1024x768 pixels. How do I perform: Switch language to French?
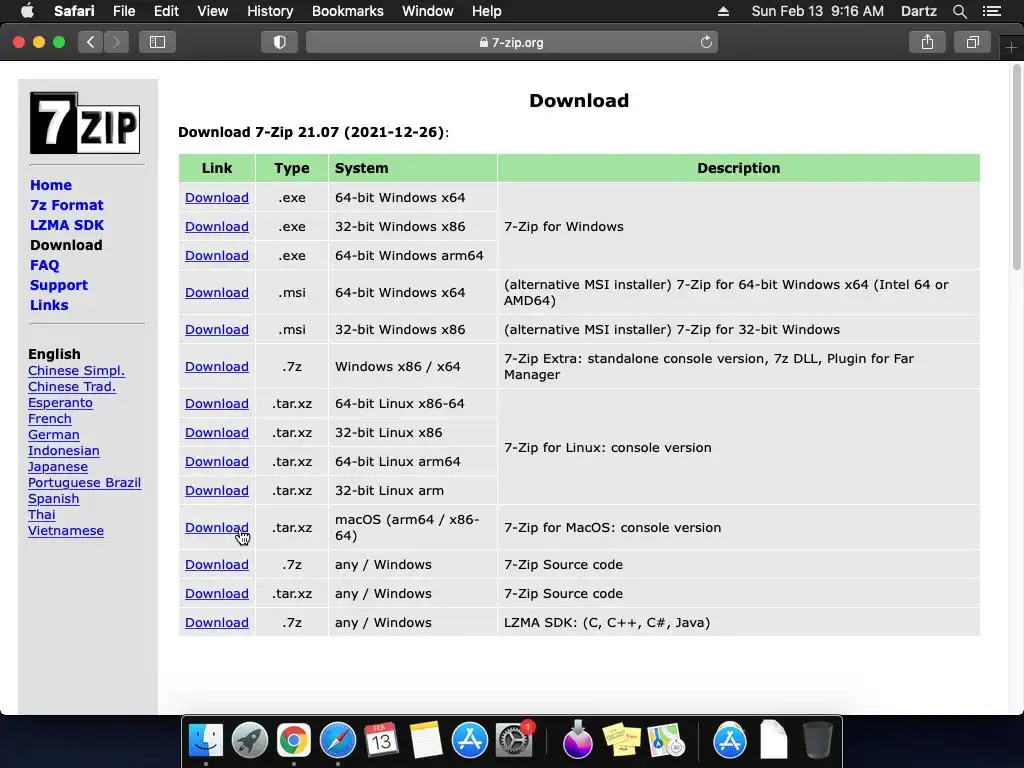[50, 419]
